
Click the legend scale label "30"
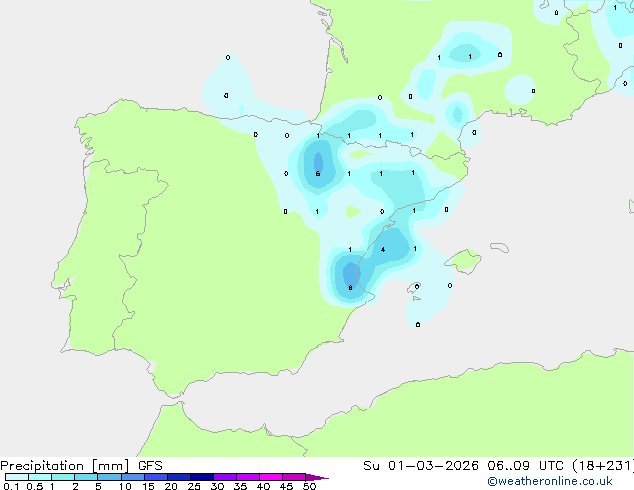pyautogui.click(x=217, y=486)
